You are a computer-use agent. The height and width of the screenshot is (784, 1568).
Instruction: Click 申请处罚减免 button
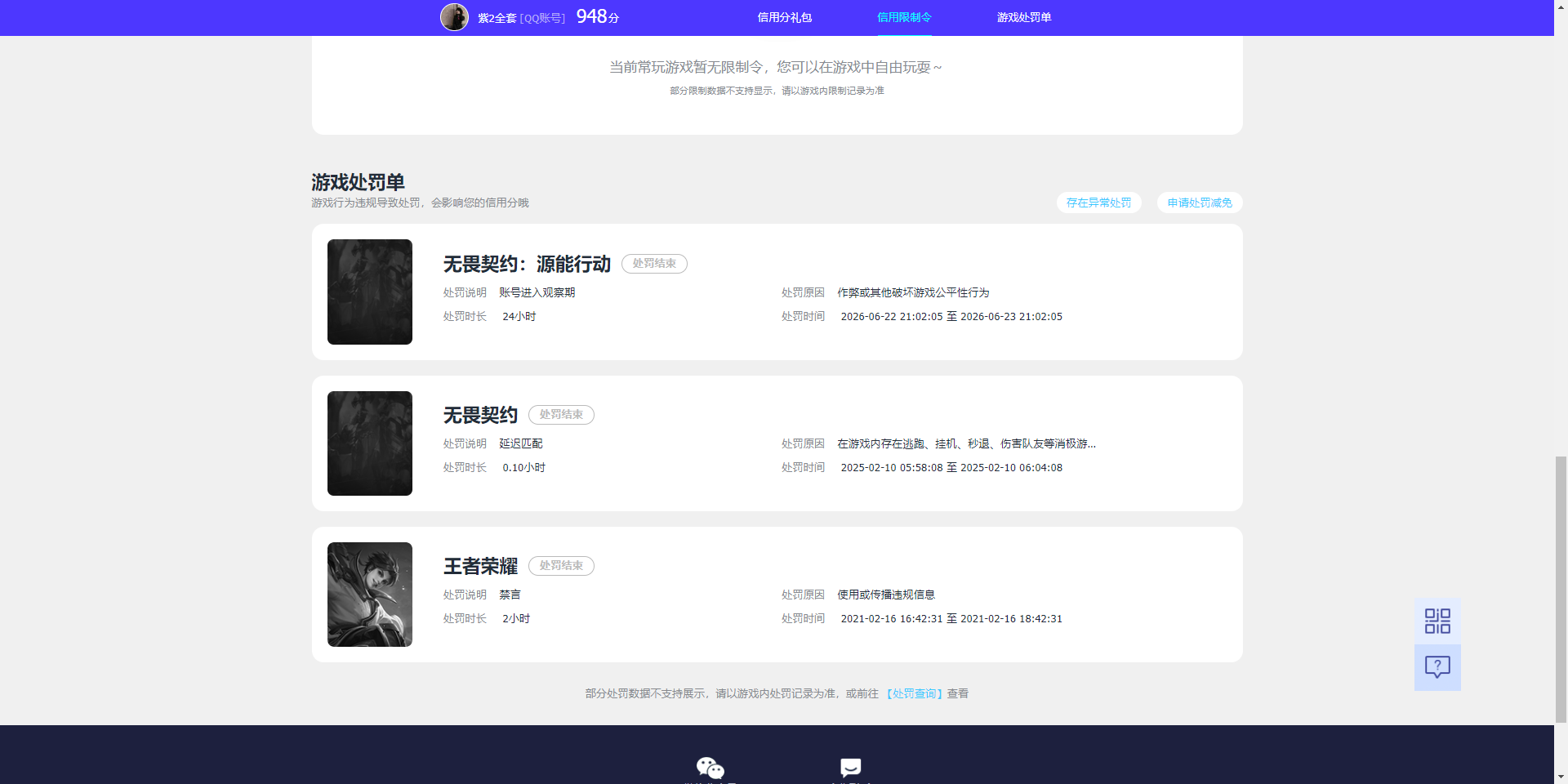[x=1200, y=203]
